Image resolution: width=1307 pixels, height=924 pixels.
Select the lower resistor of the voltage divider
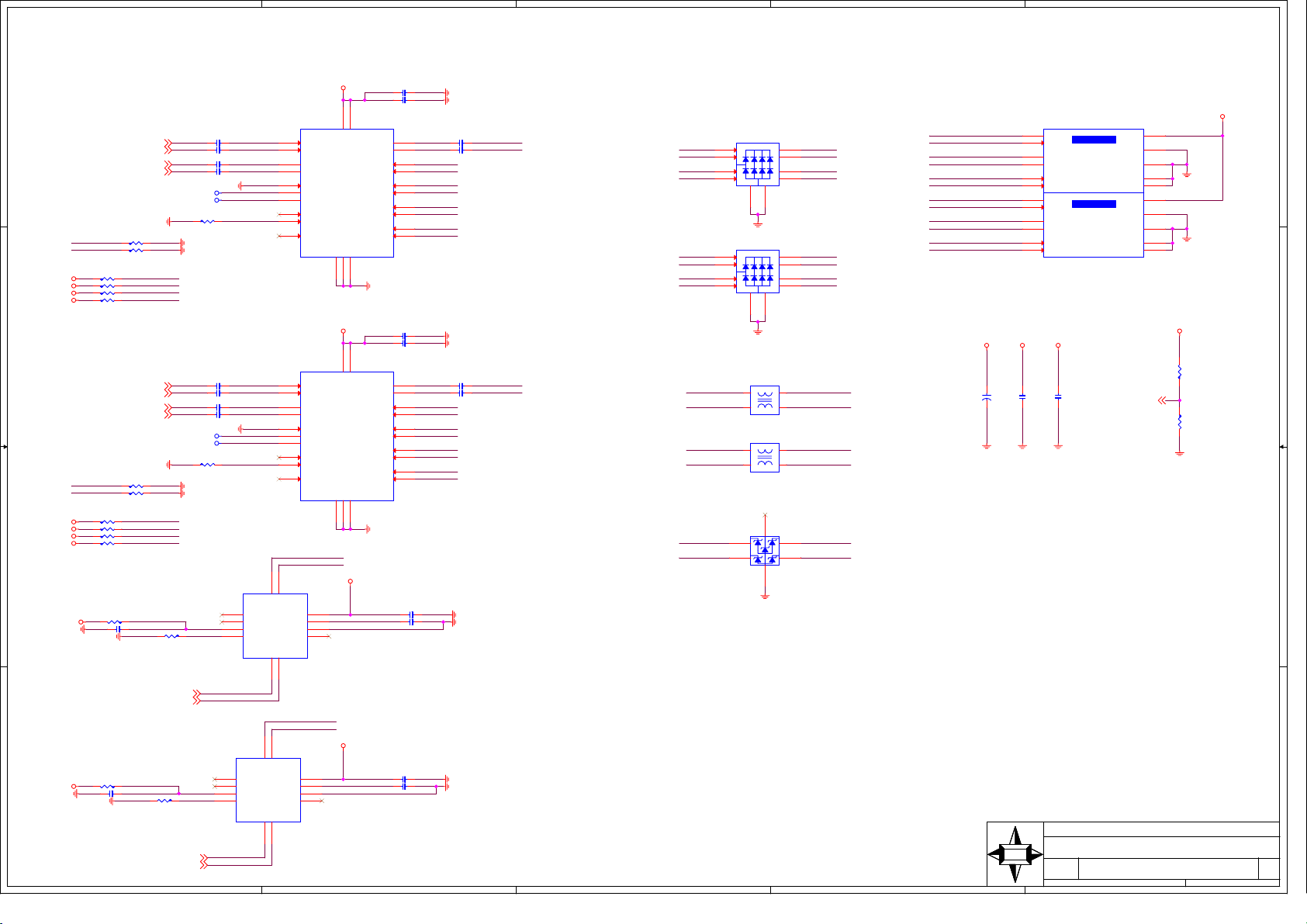pyautogui.click(x=1180, y=422)
